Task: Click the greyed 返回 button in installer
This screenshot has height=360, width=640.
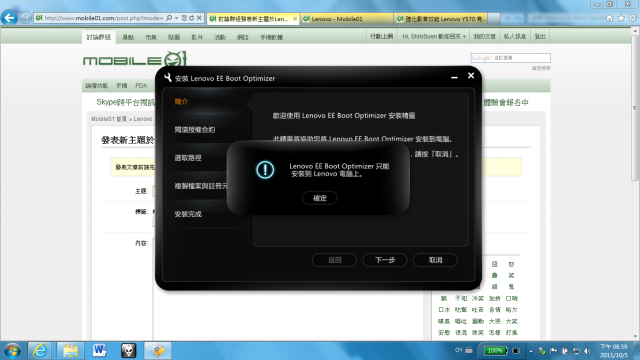Action: click(x=334, y=260)
